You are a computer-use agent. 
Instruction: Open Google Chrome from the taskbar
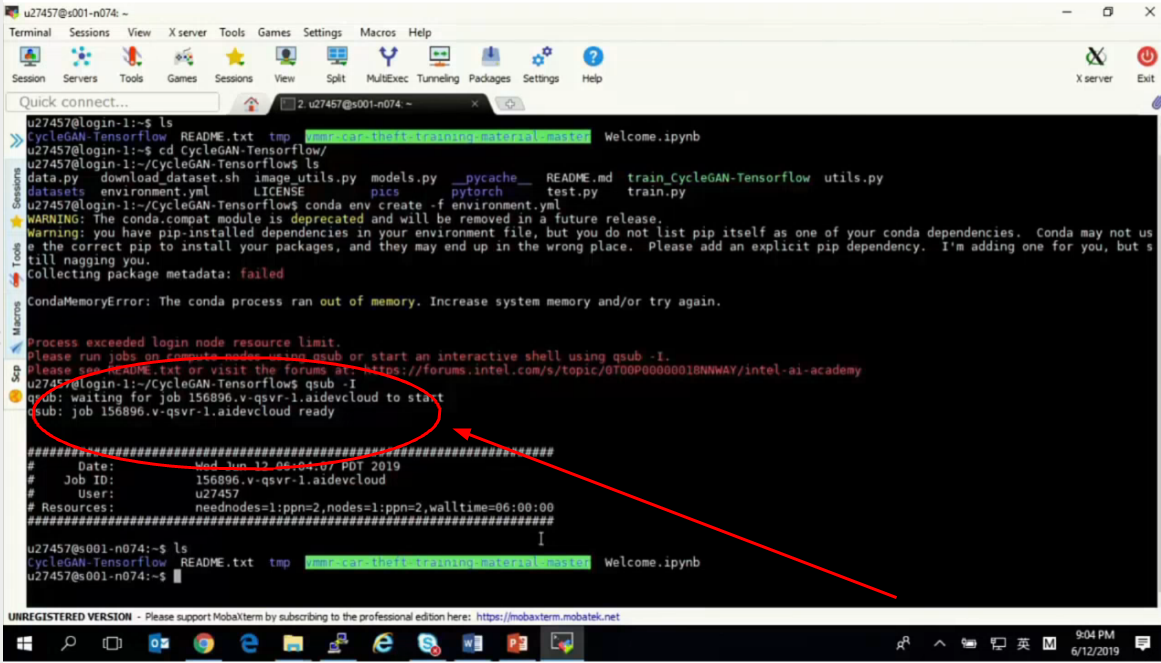click(204, 643)
